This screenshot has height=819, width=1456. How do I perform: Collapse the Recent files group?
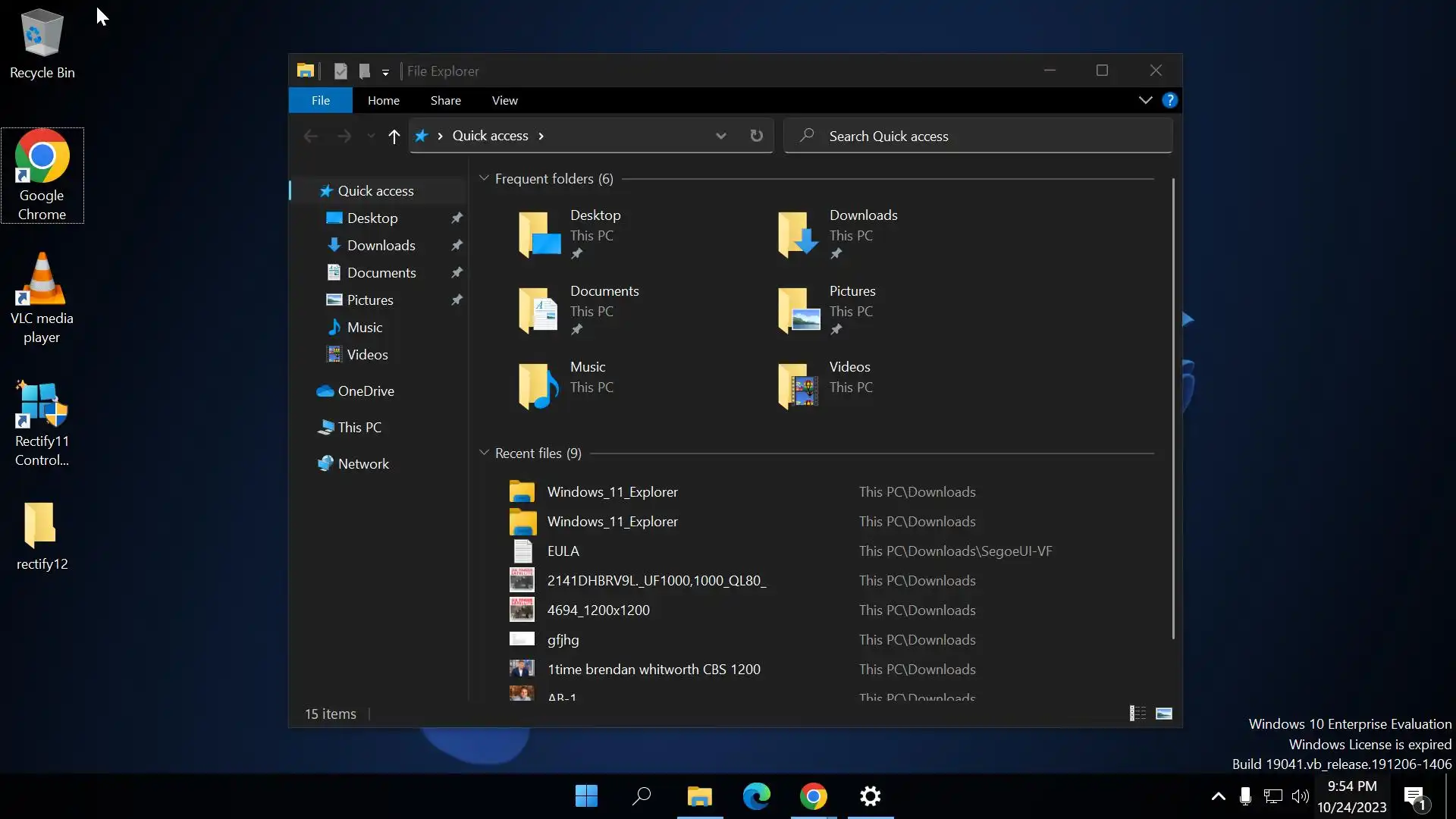tap(484, 453)
